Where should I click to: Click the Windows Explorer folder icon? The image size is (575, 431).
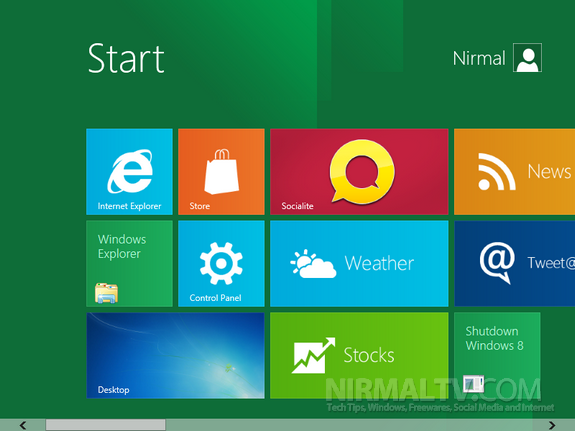pyautogui.click(x=106, y=293)
